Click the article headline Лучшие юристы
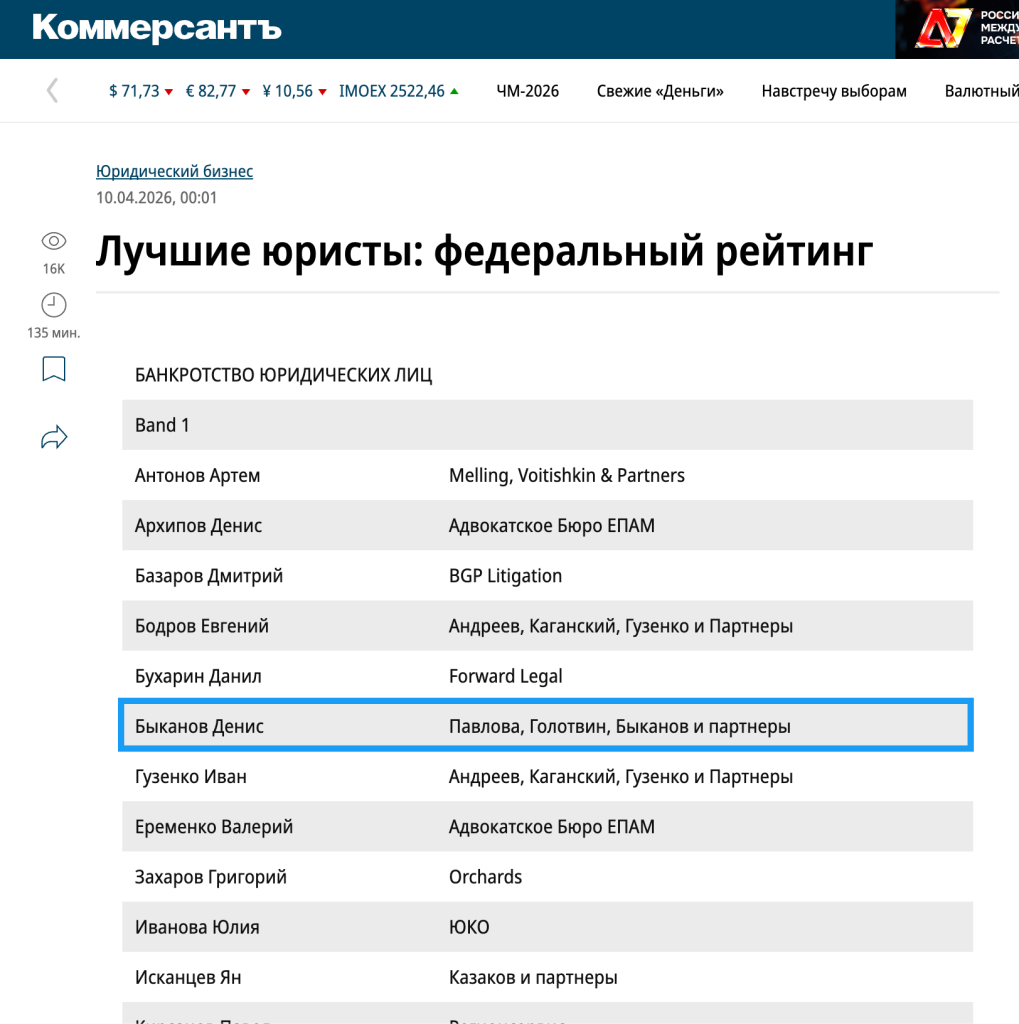This screenshot has height=1024, width=1019. tap(484, 251)
